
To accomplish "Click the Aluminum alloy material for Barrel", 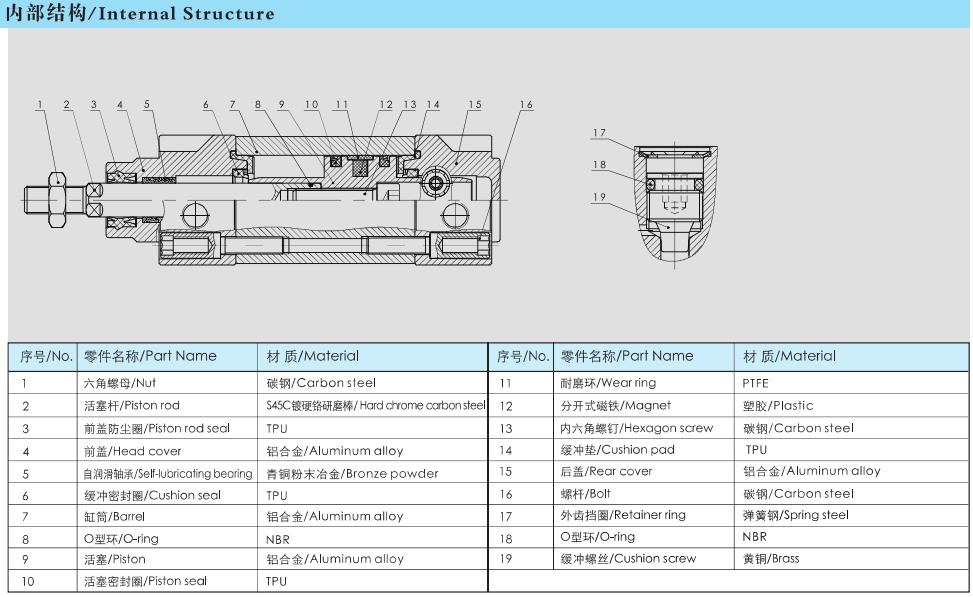I will click(334, 516).
